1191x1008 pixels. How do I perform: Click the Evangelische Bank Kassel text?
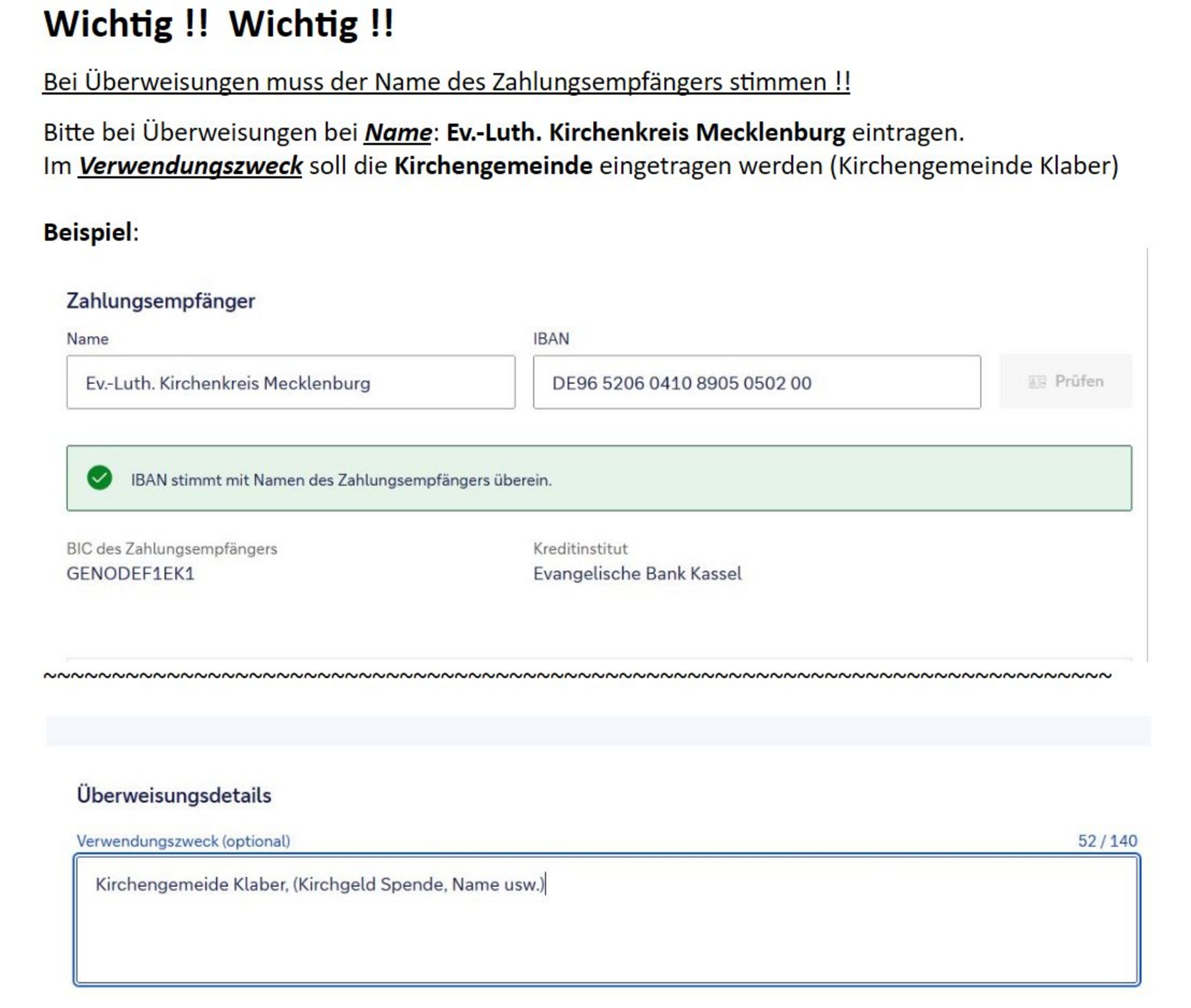tap(637, 573)
